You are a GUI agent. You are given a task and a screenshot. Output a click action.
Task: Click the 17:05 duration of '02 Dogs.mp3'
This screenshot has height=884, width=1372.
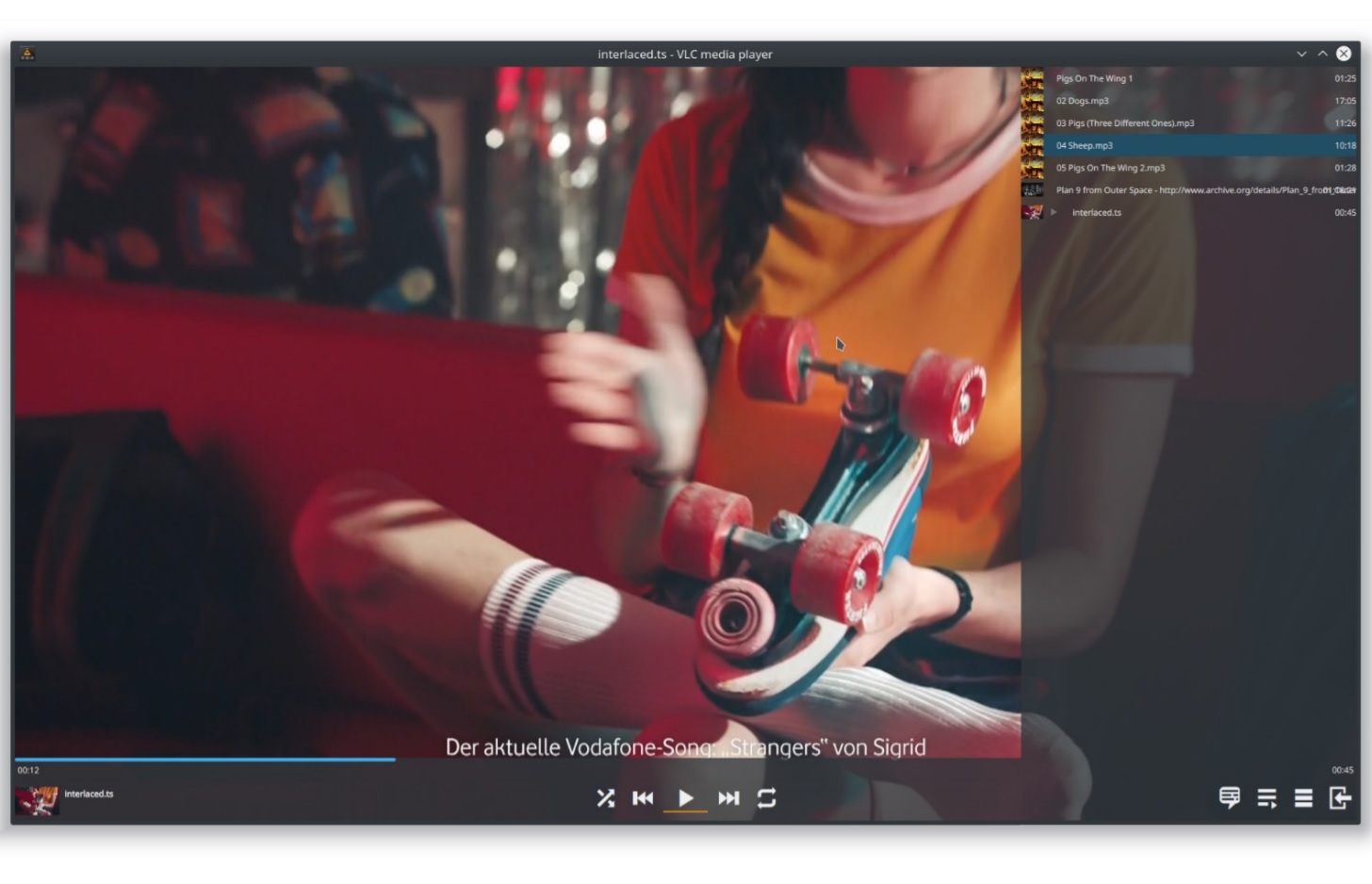(1345, 101)
